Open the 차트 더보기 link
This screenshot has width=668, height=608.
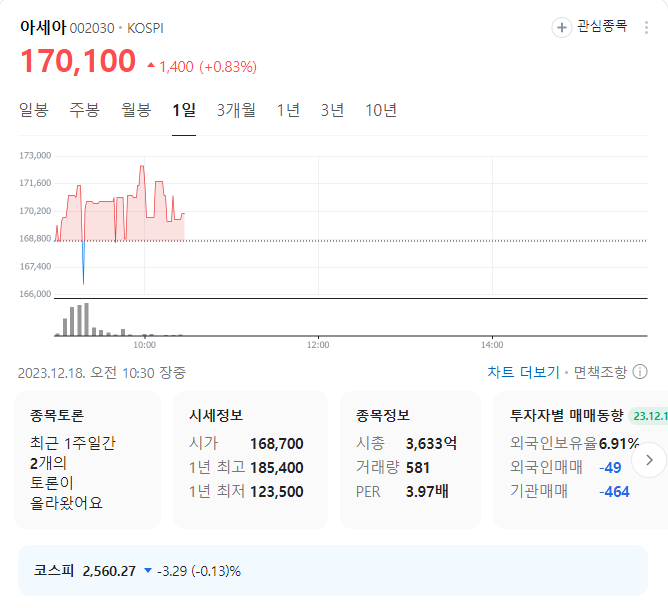pyautogui.click(x=523, y=372)
